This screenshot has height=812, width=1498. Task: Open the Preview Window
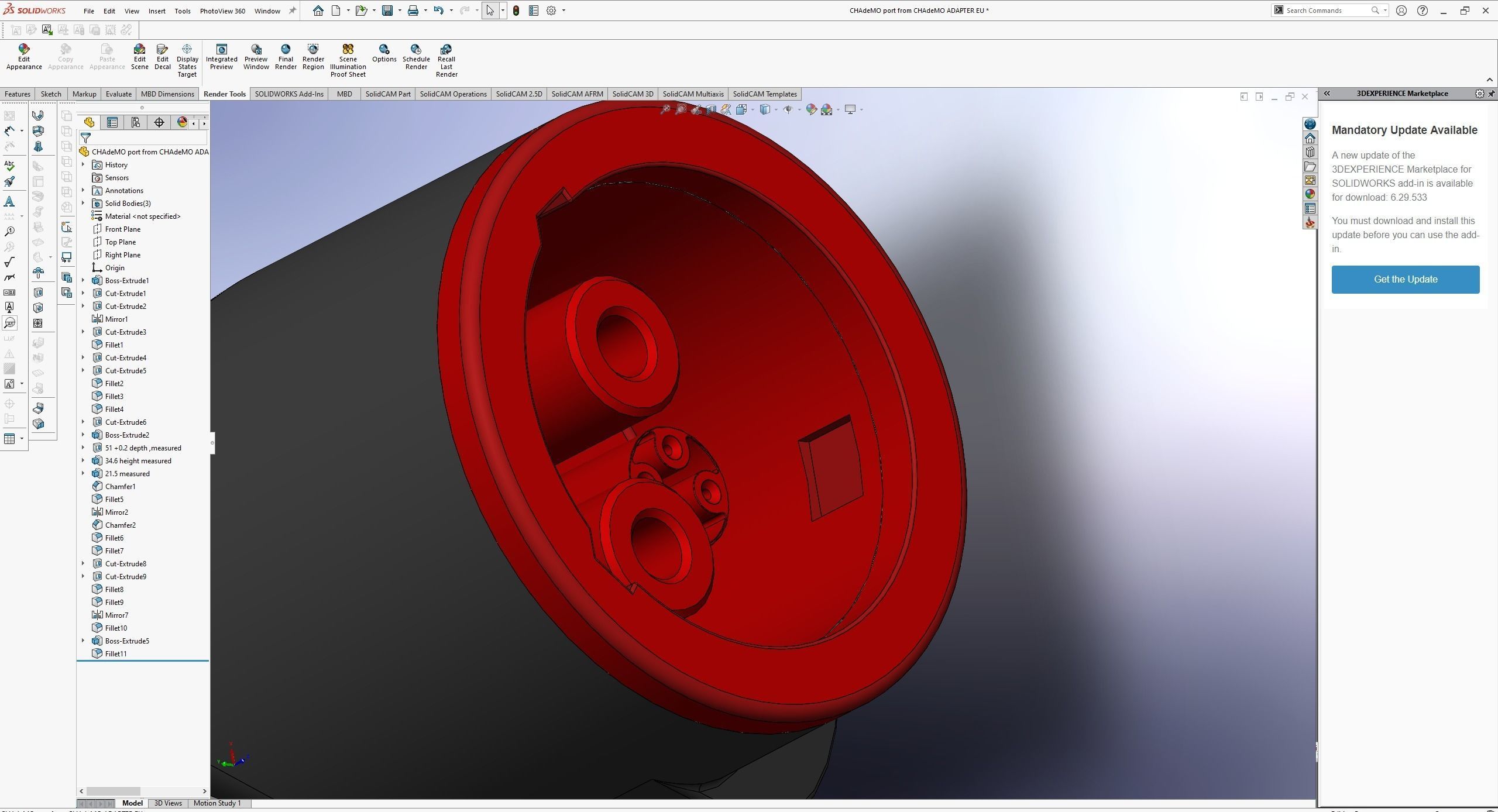pos(256,57)
